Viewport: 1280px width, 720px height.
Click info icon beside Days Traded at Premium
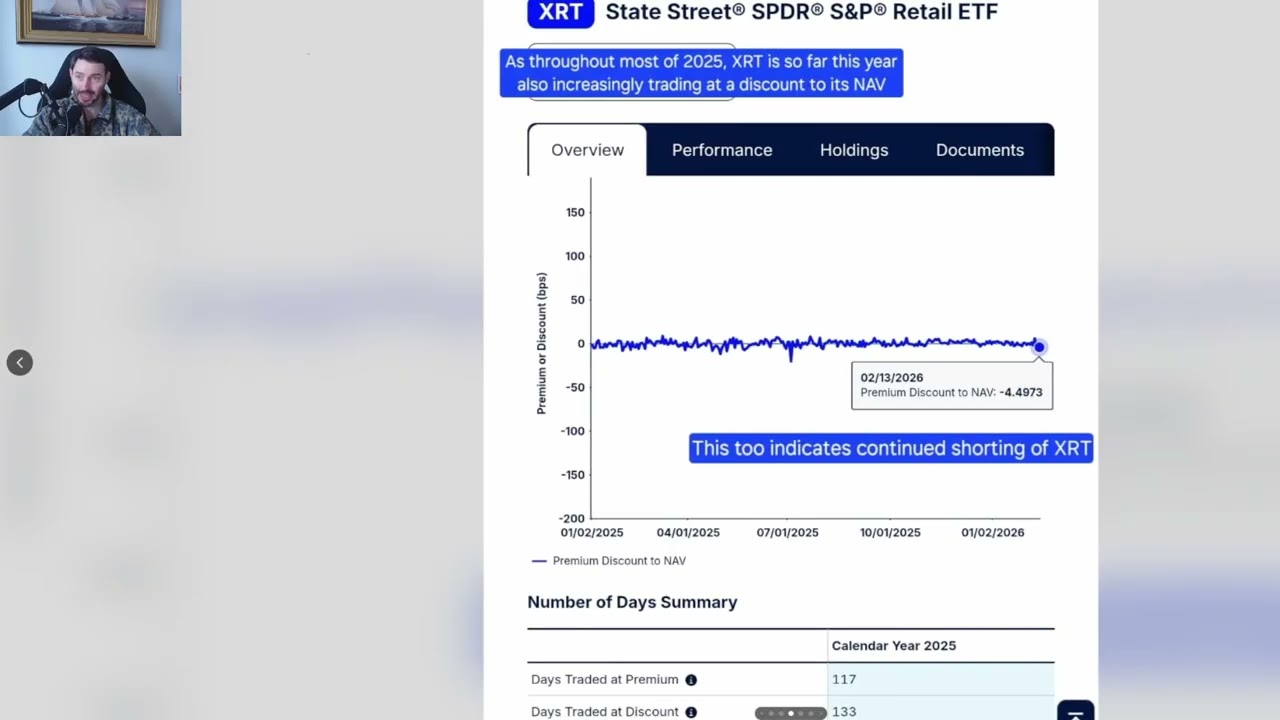pos(690,680)
